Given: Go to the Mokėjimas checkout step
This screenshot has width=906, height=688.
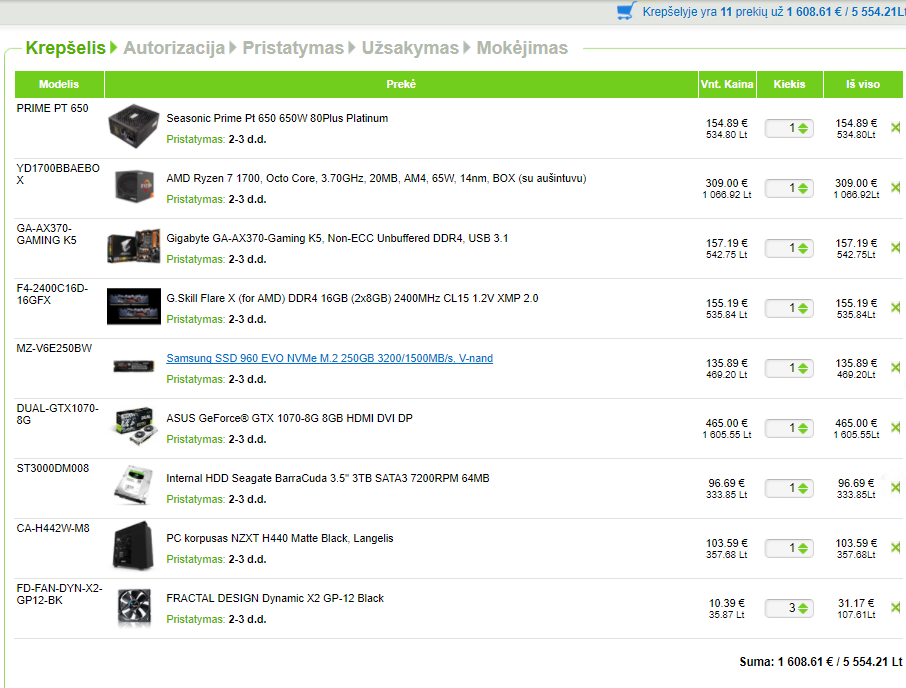Looking at the screenshot, I should coord(522,48).
